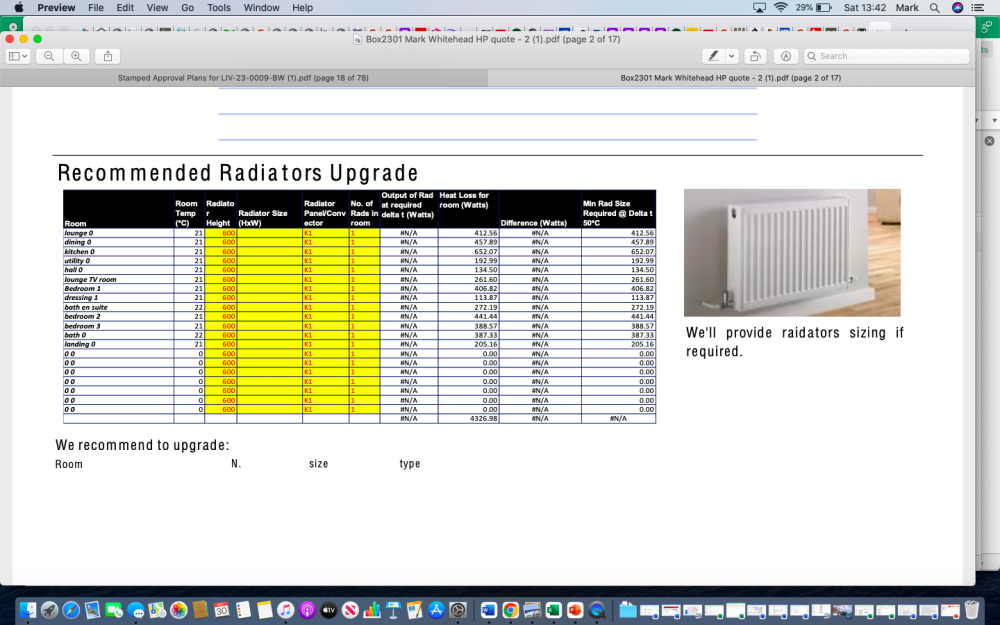Screen dimensions: 1000x625
Task: Open the Share button in Preview toolbar
Action: [x=108, y=56]
